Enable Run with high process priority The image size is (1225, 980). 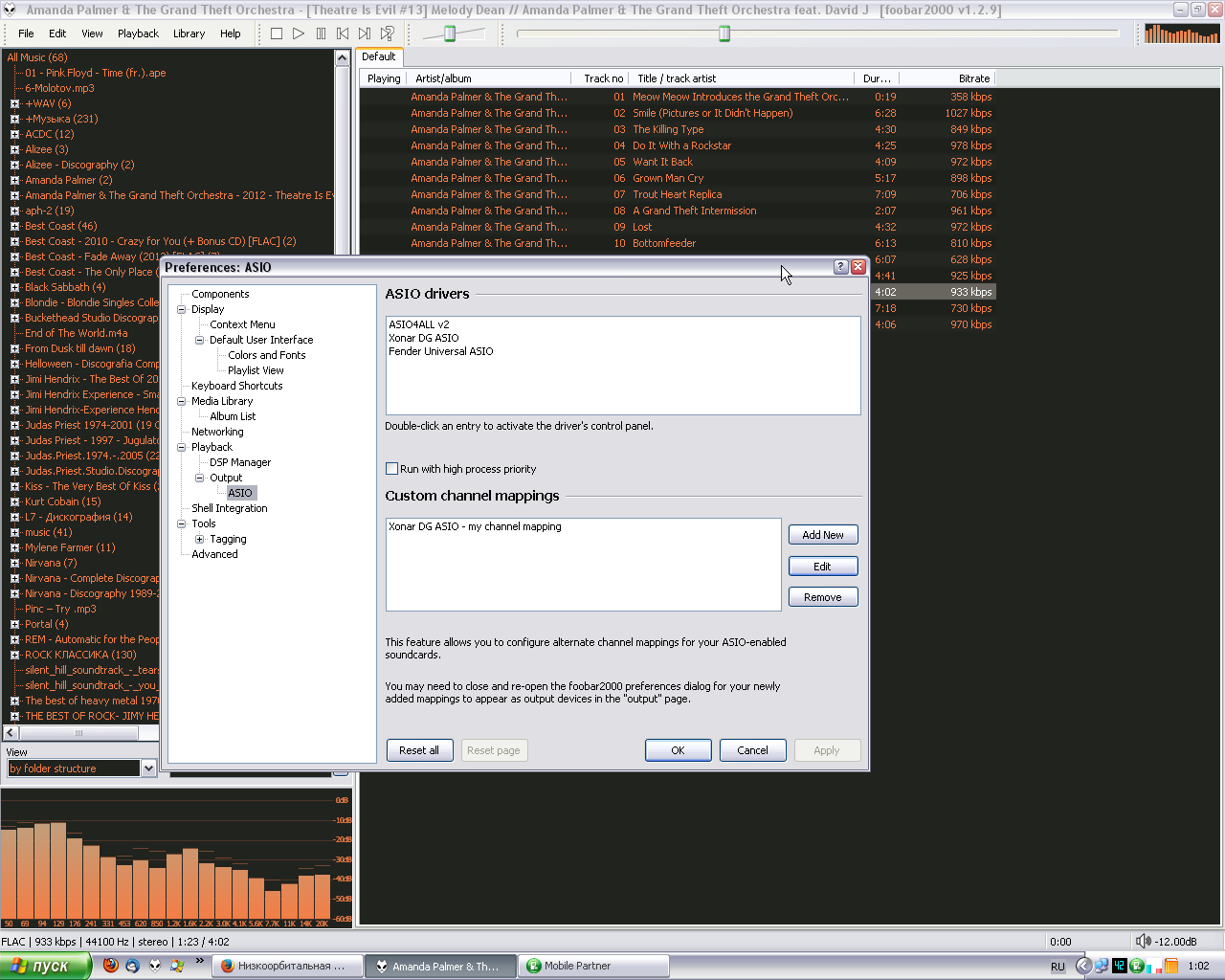point(391,469)
